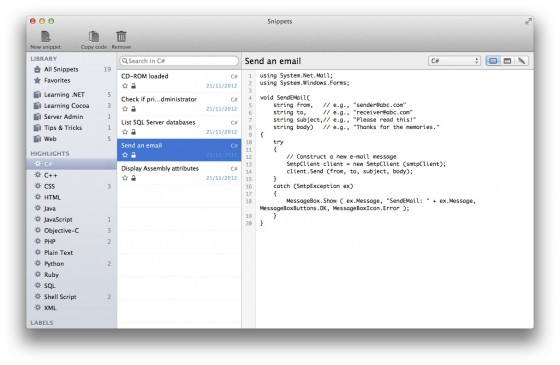Select the PHP highlight
The width and height of the screenshot is (560, 365).
point(72,242)
